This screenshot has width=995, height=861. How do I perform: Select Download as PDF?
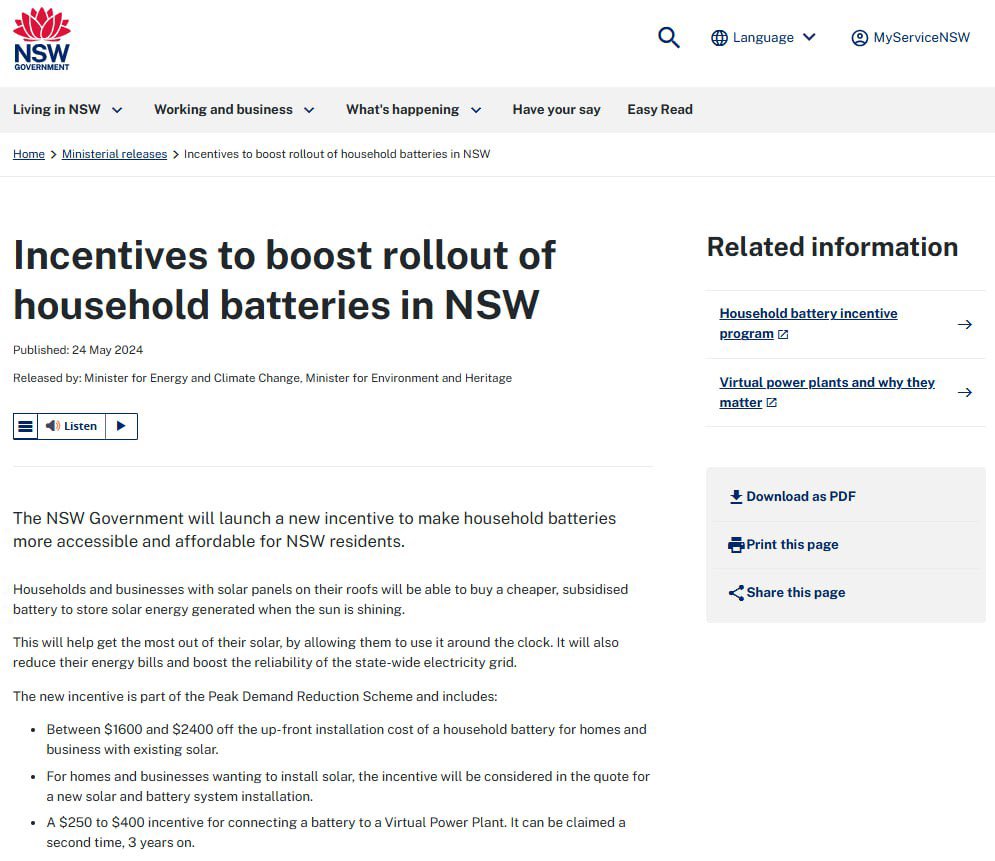[x=801, y=497]
